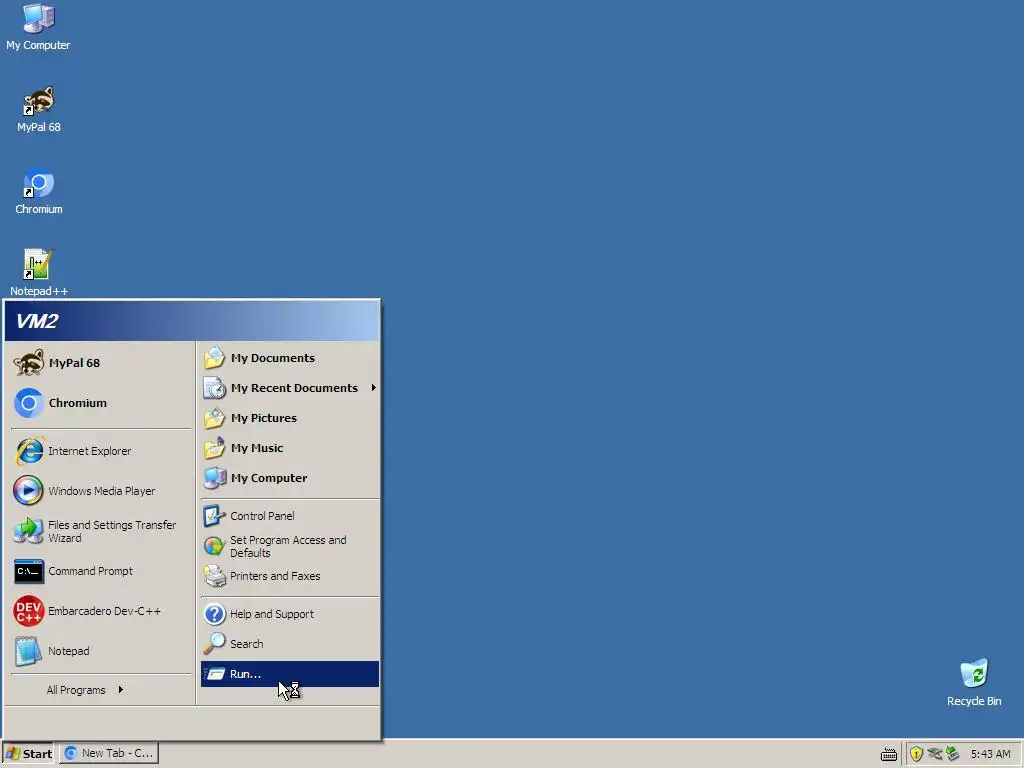Start Windows Media Player from the menu
The width and height of the screenshot is (1024, 768).
pyautogui.click(x=101, y=491)
